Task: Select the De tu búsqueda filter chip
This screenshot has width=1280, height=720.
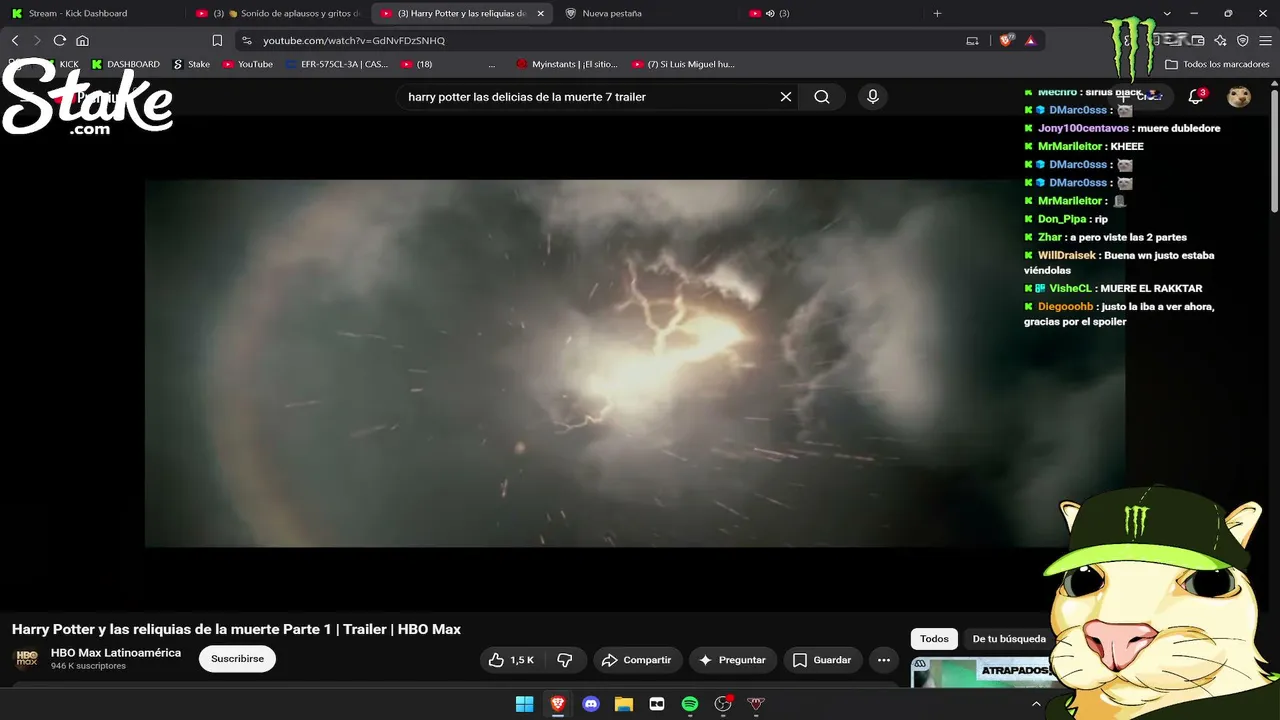Action: 1009,639
